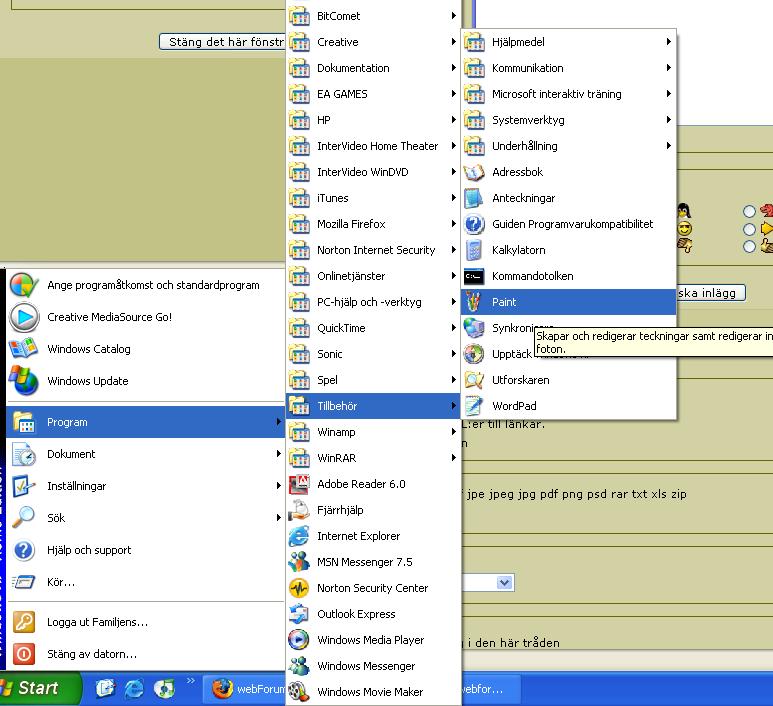Expand Microsoft interaktiv träning submenu
This screenshot has width=773, height=706.
point(568,94)
